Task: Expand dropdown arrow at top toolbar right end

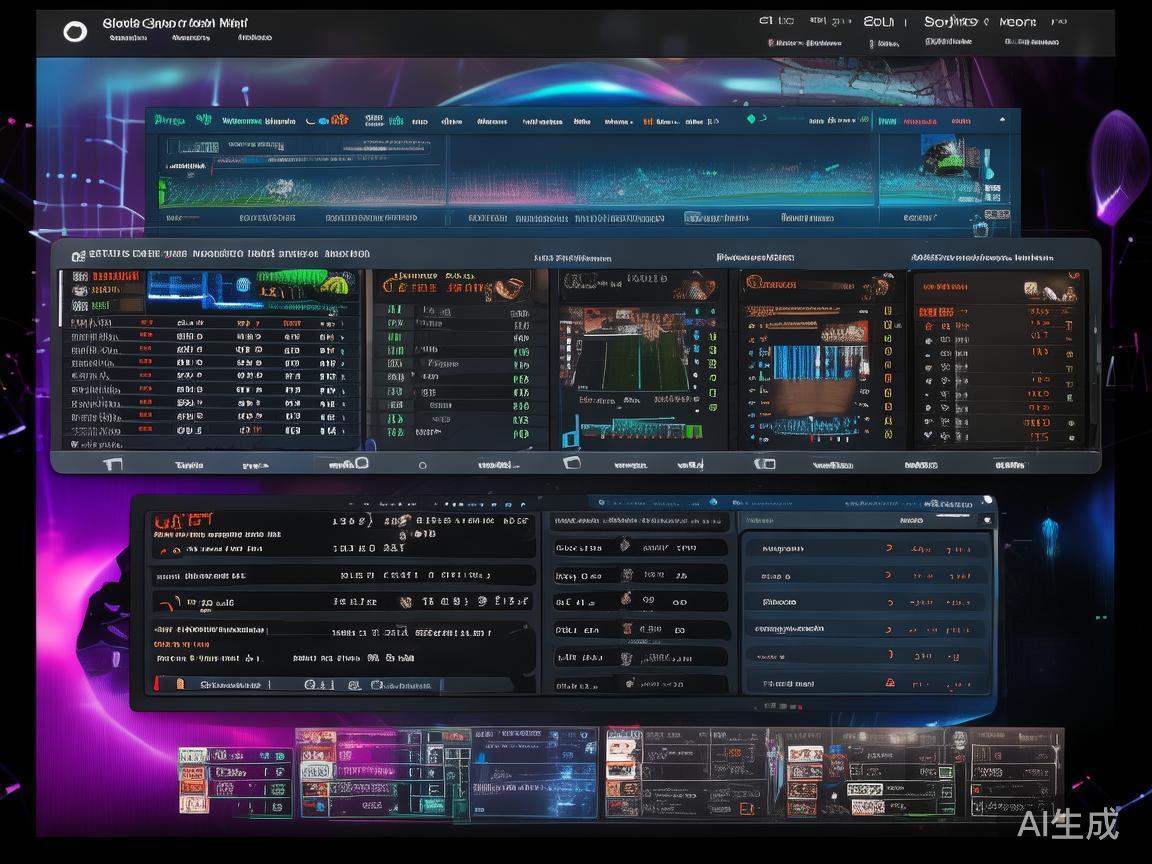Action: (x=1002, y=121)
